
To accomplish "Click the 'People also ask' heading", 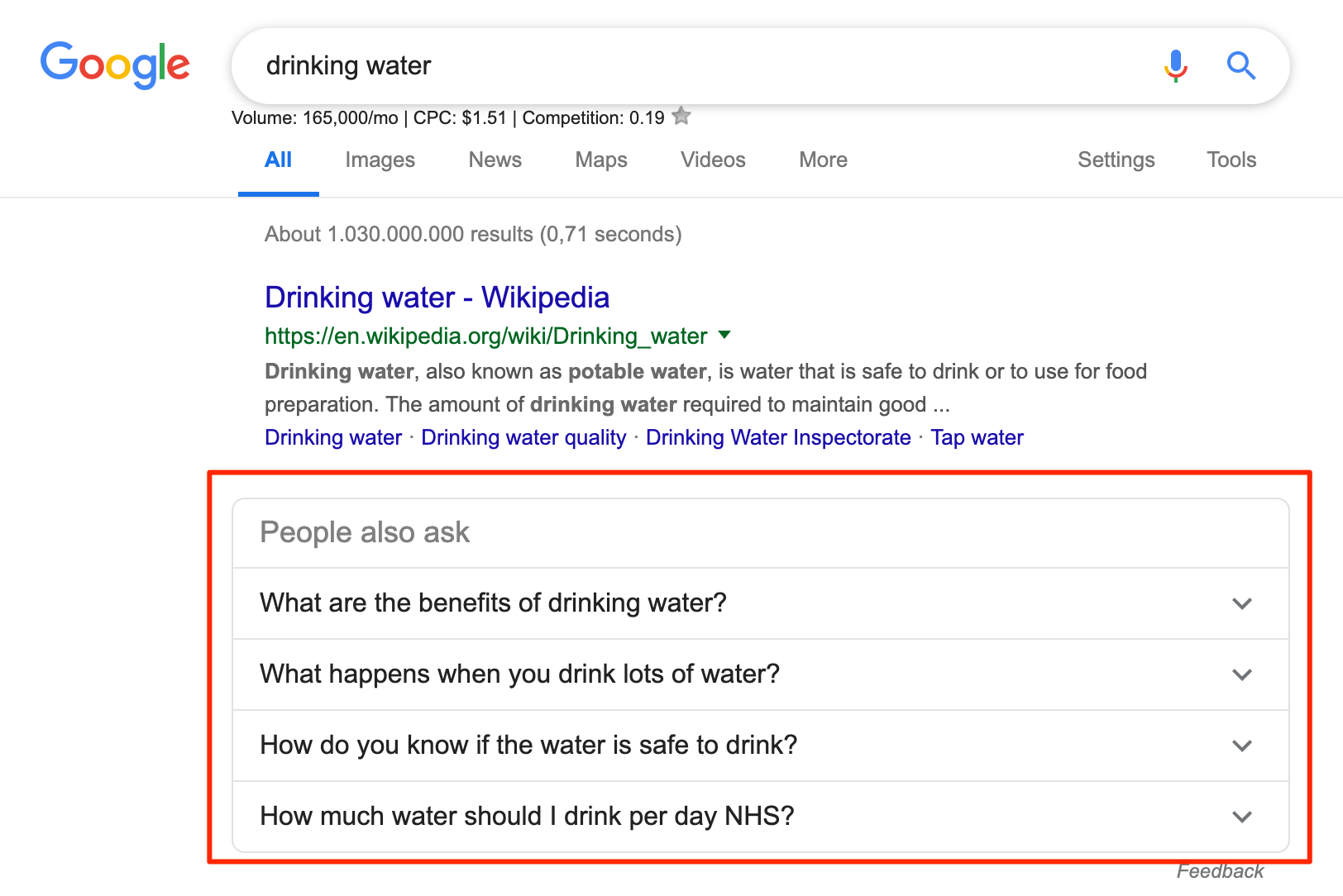I will 365,533.
